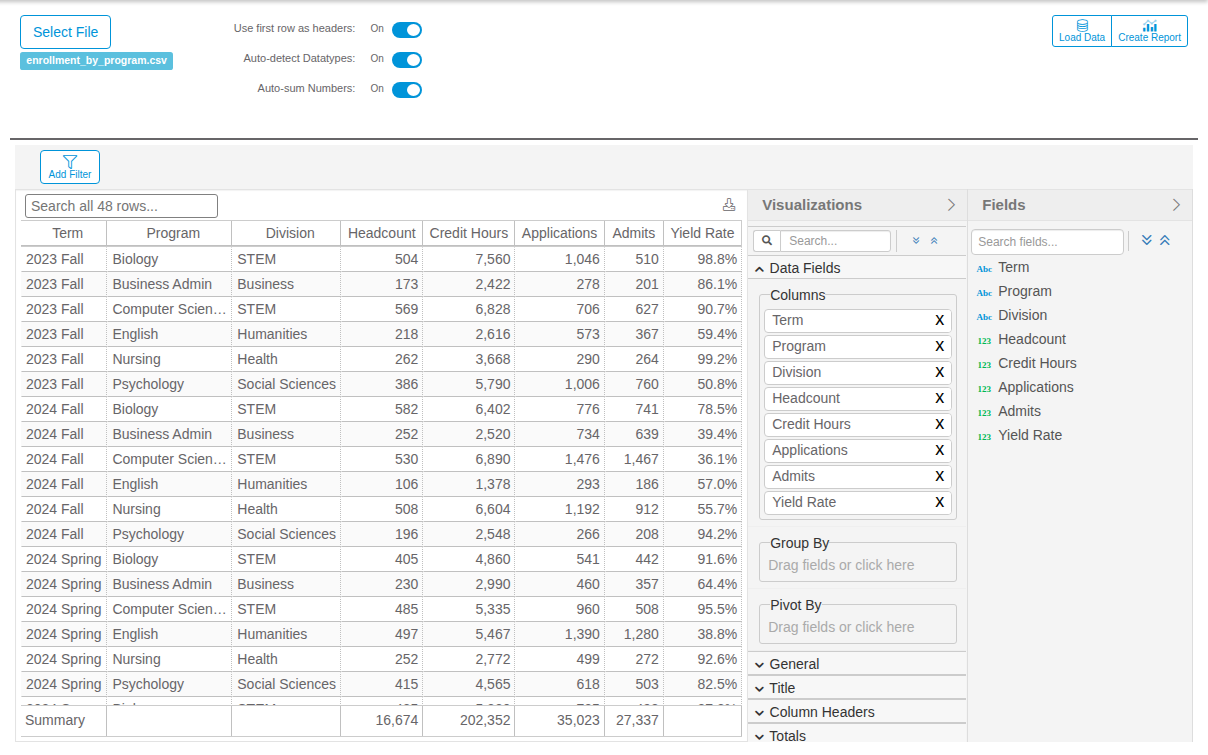Click the Credit Hours column header
This screenshot has height=755, width=1208.
point(469,233)
